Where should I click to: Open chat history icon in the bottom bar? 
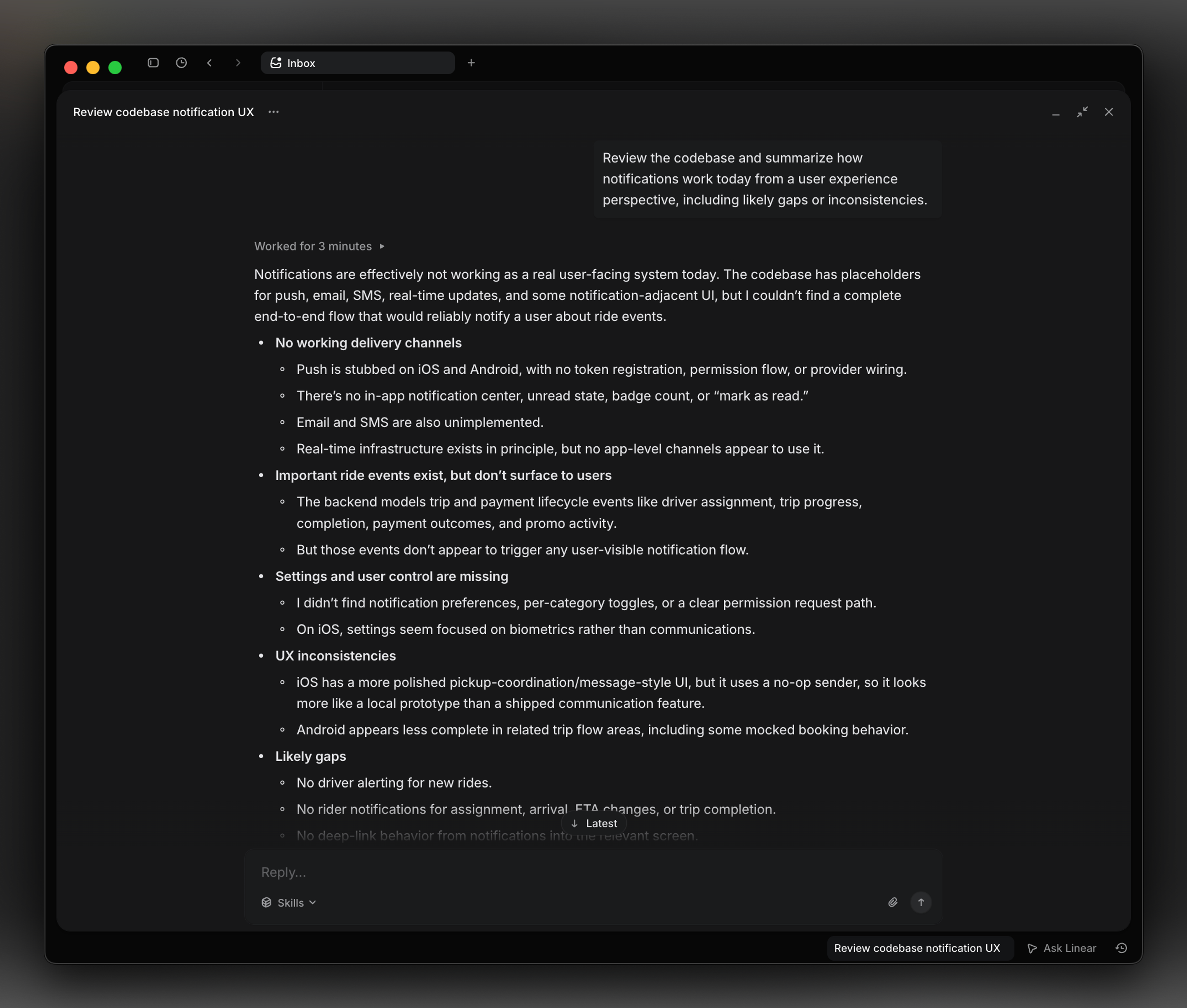point(1121,948)
